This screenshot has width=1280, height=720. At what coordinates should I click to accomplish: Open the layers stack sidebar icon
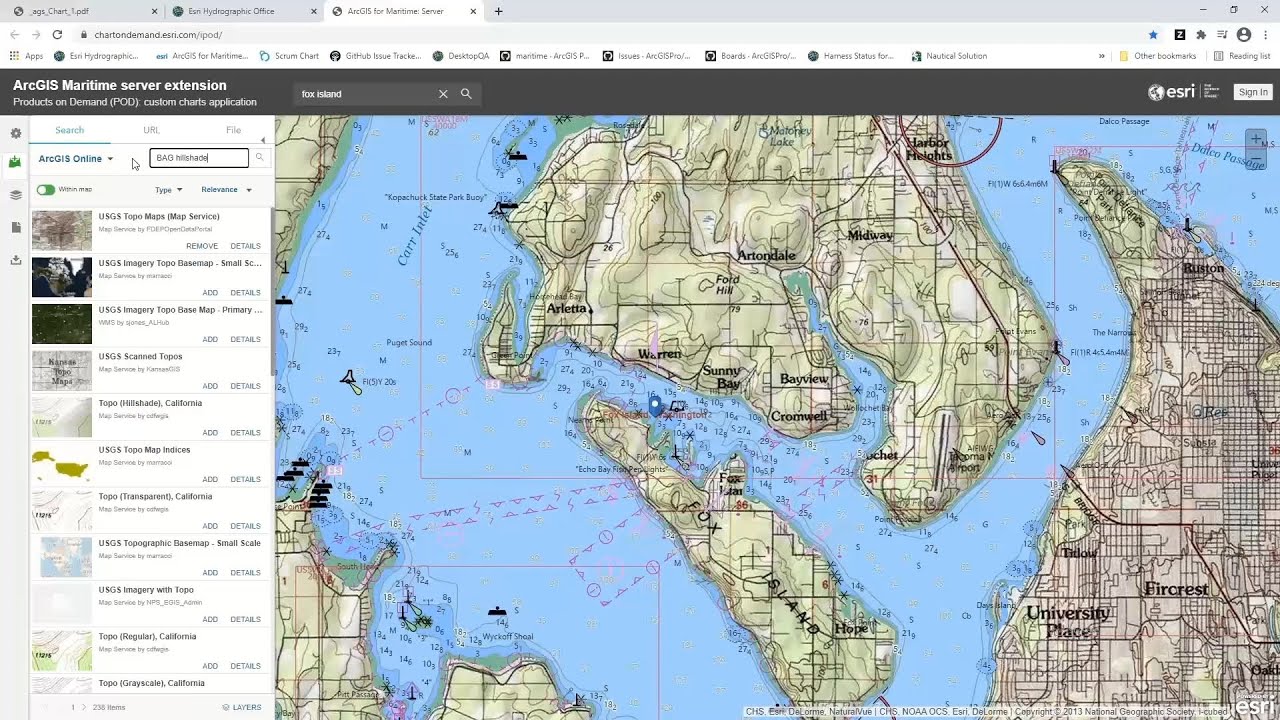(15, 195)
